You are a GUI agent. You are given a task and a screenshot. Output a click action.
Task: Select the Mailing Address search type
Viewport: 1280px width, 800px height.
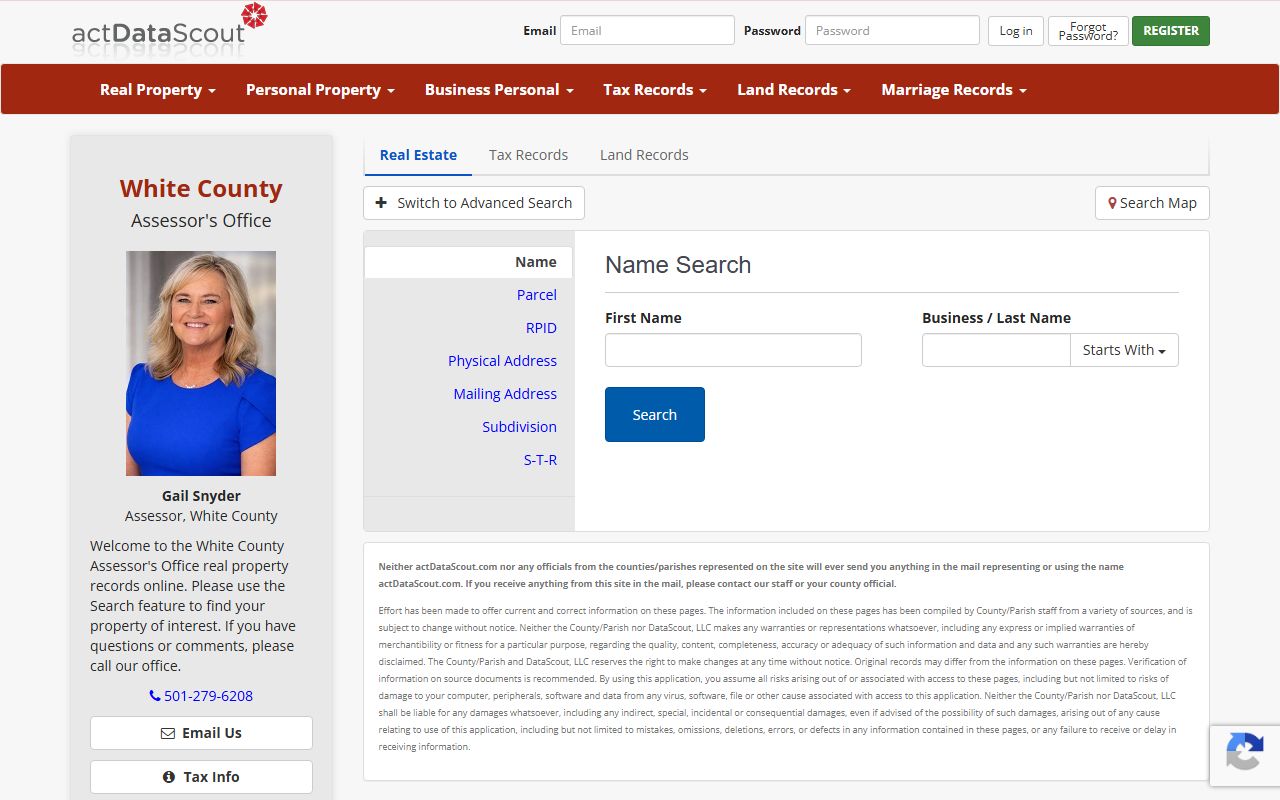point(505,394)
